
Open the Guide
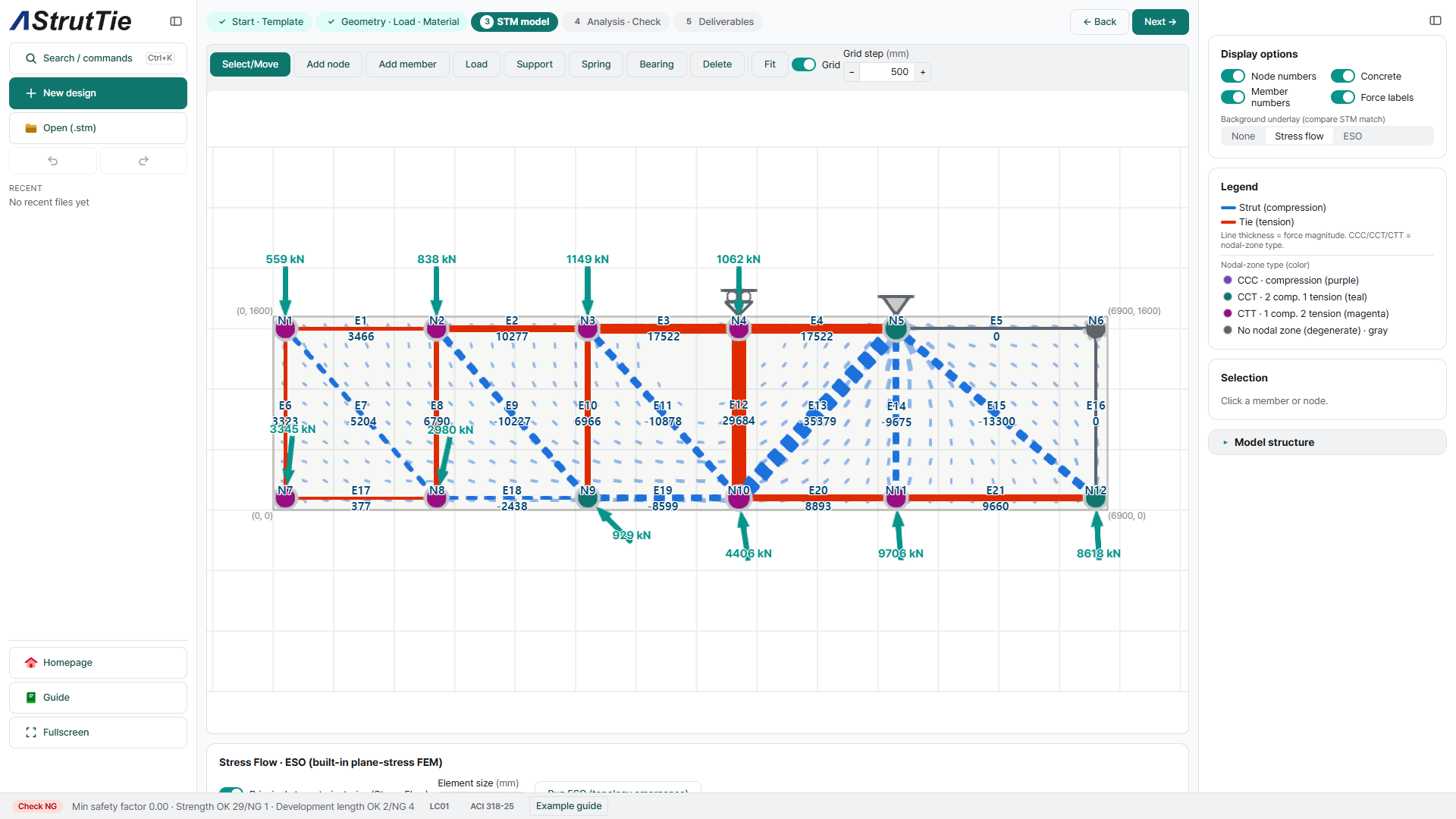click(x=98, y=698)
